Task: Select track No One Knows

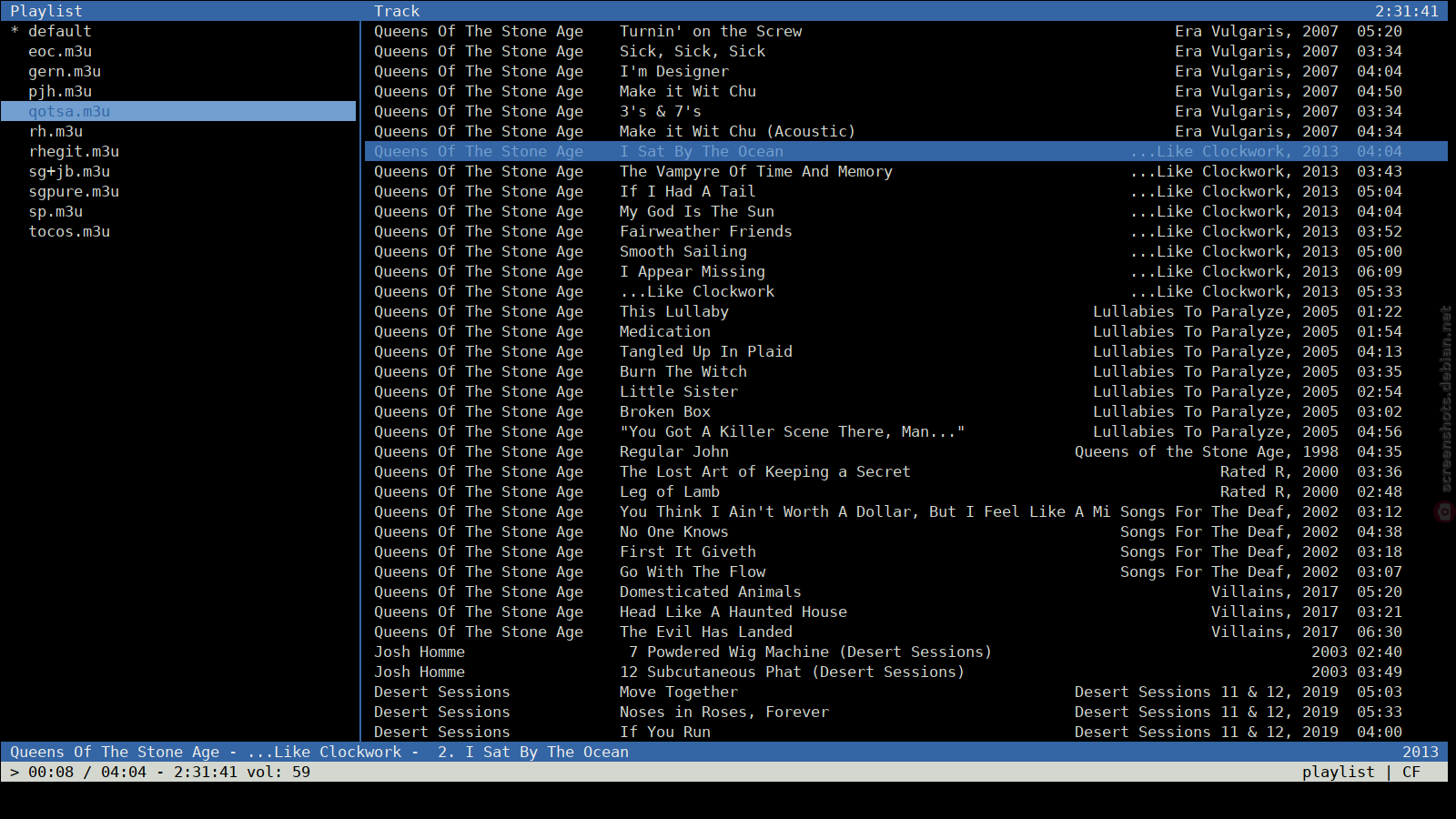Action: click(x=906, y=531)
